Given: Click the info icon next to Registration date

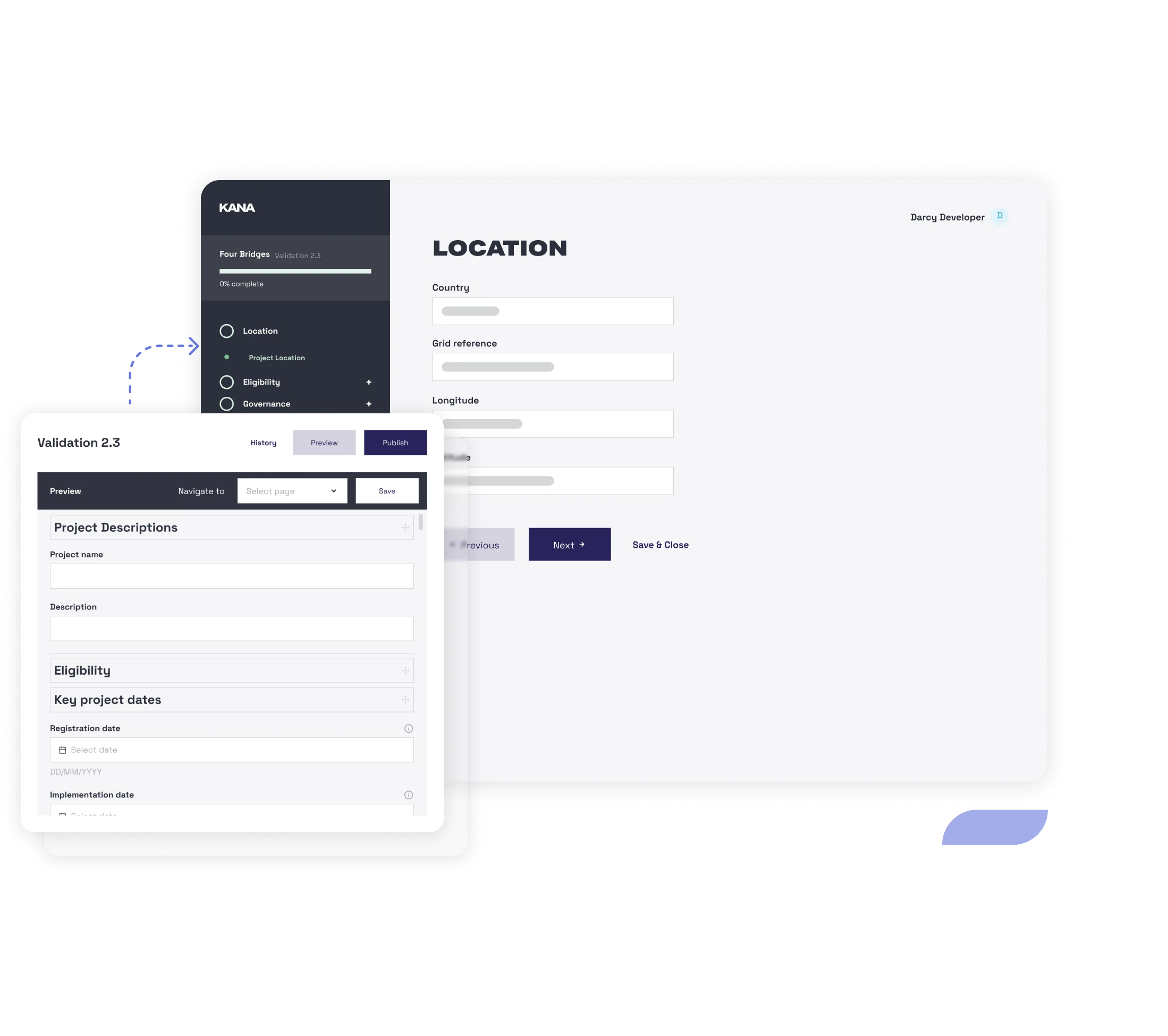Looking at the screenshot, I should click(x=409, y=727).
